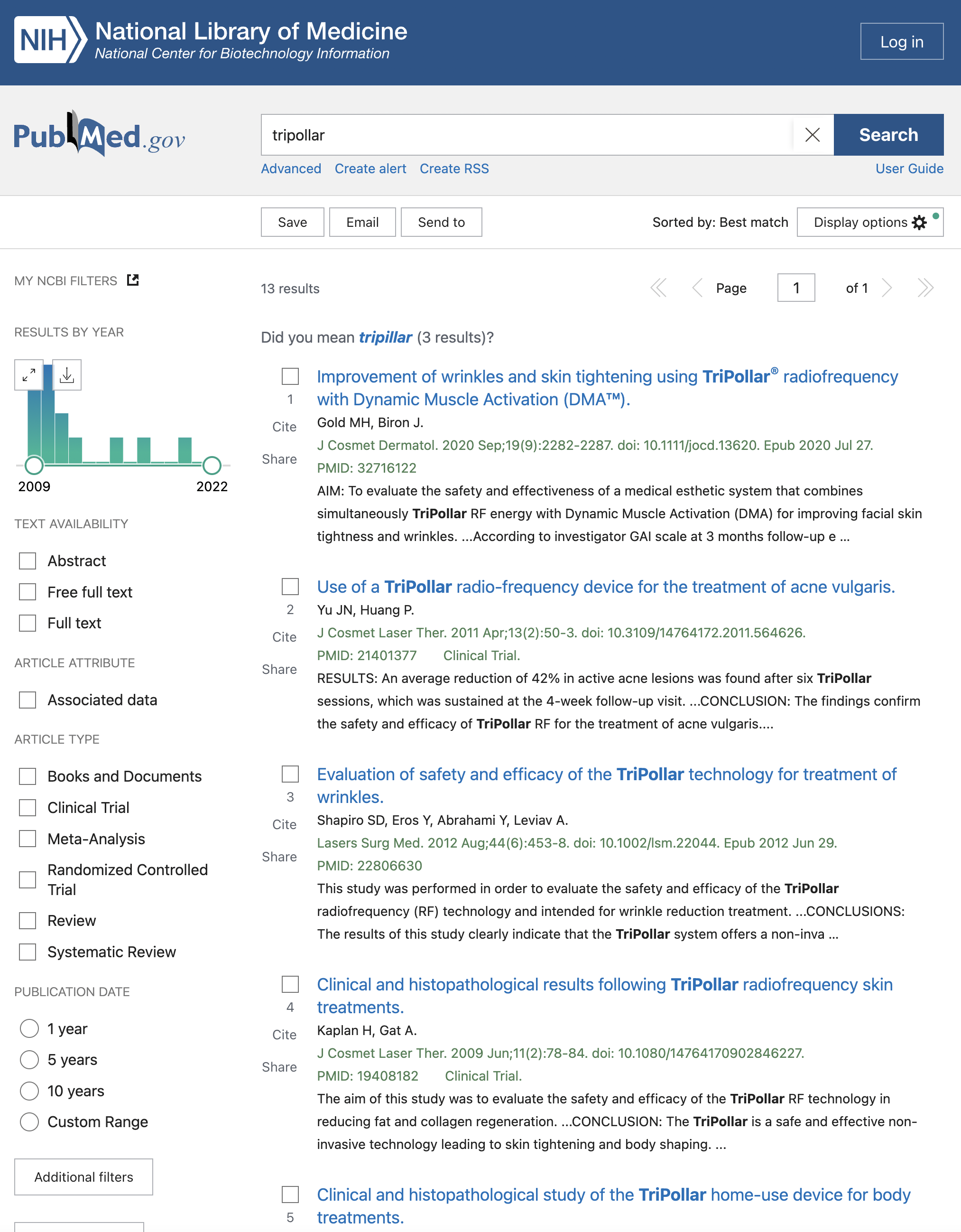Expand Additional filters

click(x=83, y=1177)
